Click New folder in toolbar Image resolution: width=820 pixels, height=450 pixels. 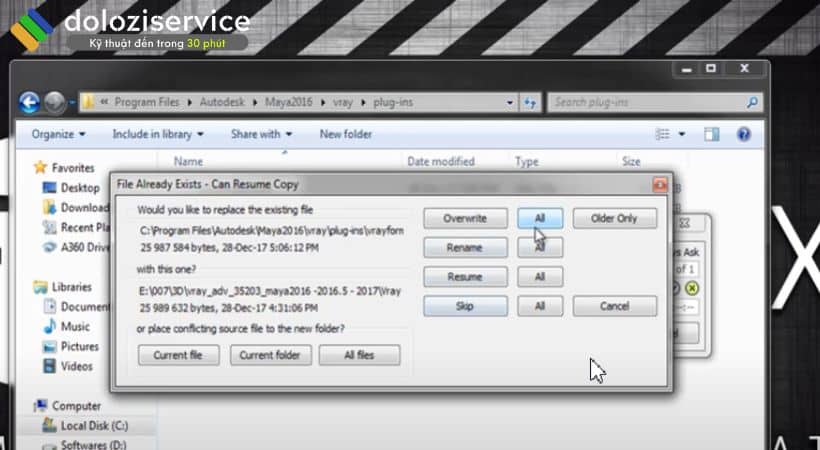tap(346, 134)
